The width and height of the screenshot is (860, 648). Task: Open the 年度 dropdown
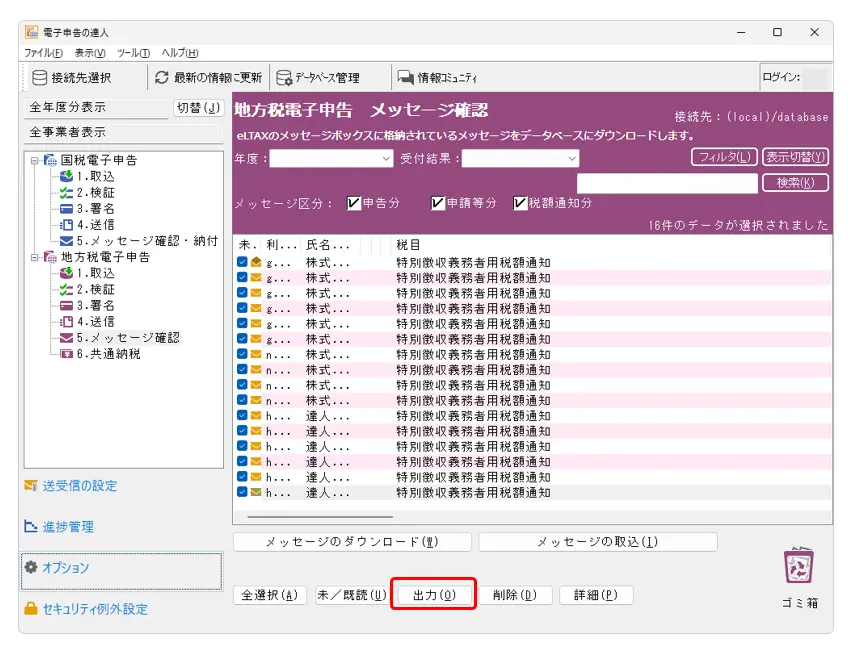(x=331, y=159)
